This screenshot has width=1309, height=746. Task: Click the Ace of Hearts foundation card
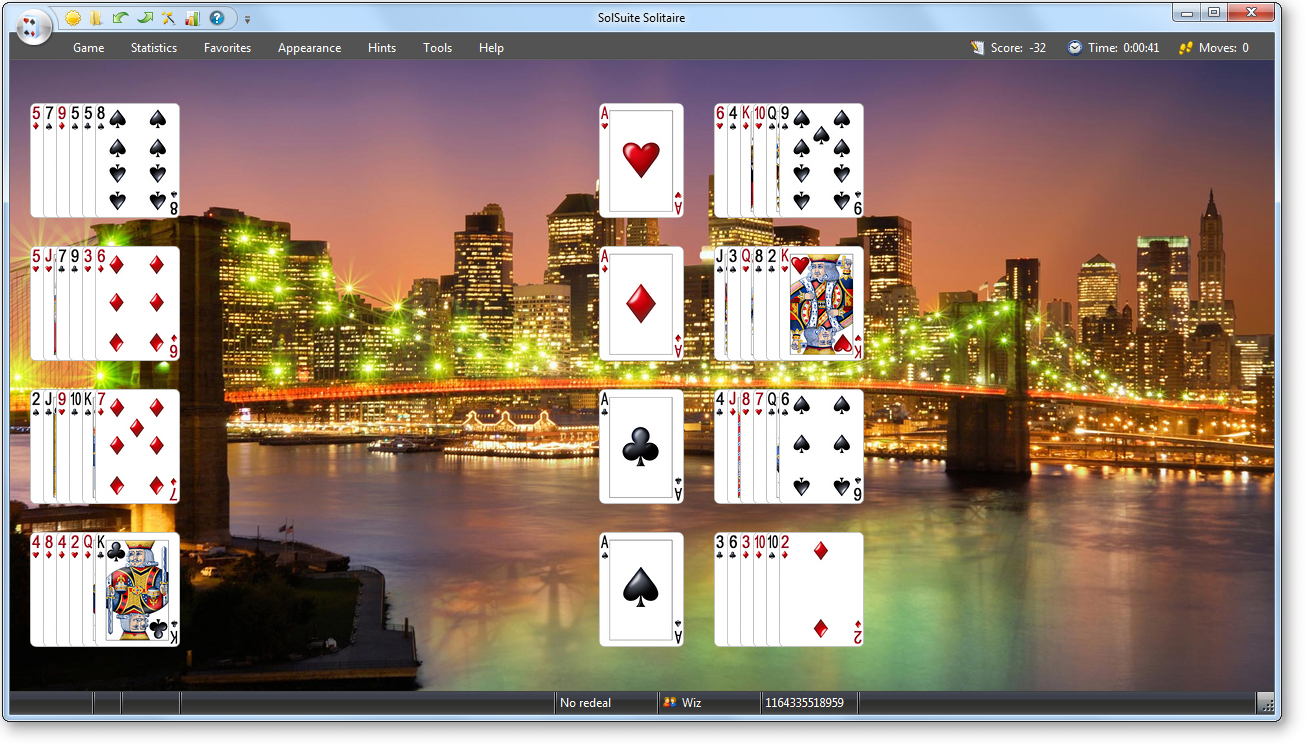[x=641, y=160]
